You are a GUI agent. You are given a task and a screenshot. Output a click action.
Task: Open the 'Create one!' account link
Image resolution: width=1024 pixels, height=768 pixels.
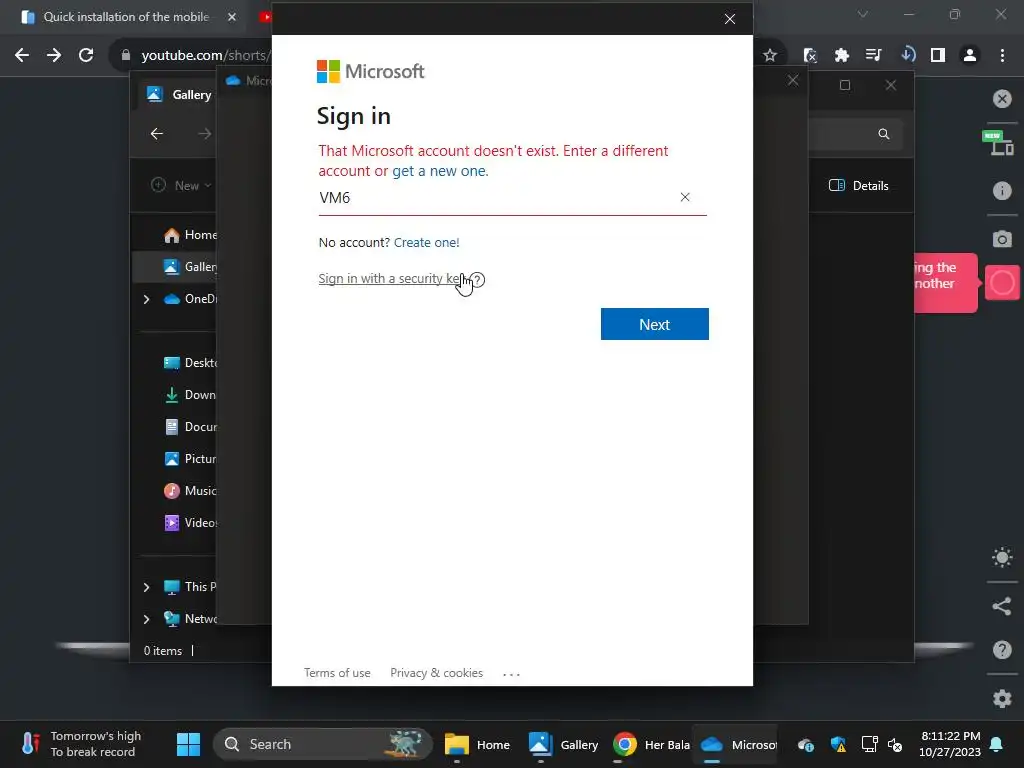pyautogui.click(x=426, y=242)
